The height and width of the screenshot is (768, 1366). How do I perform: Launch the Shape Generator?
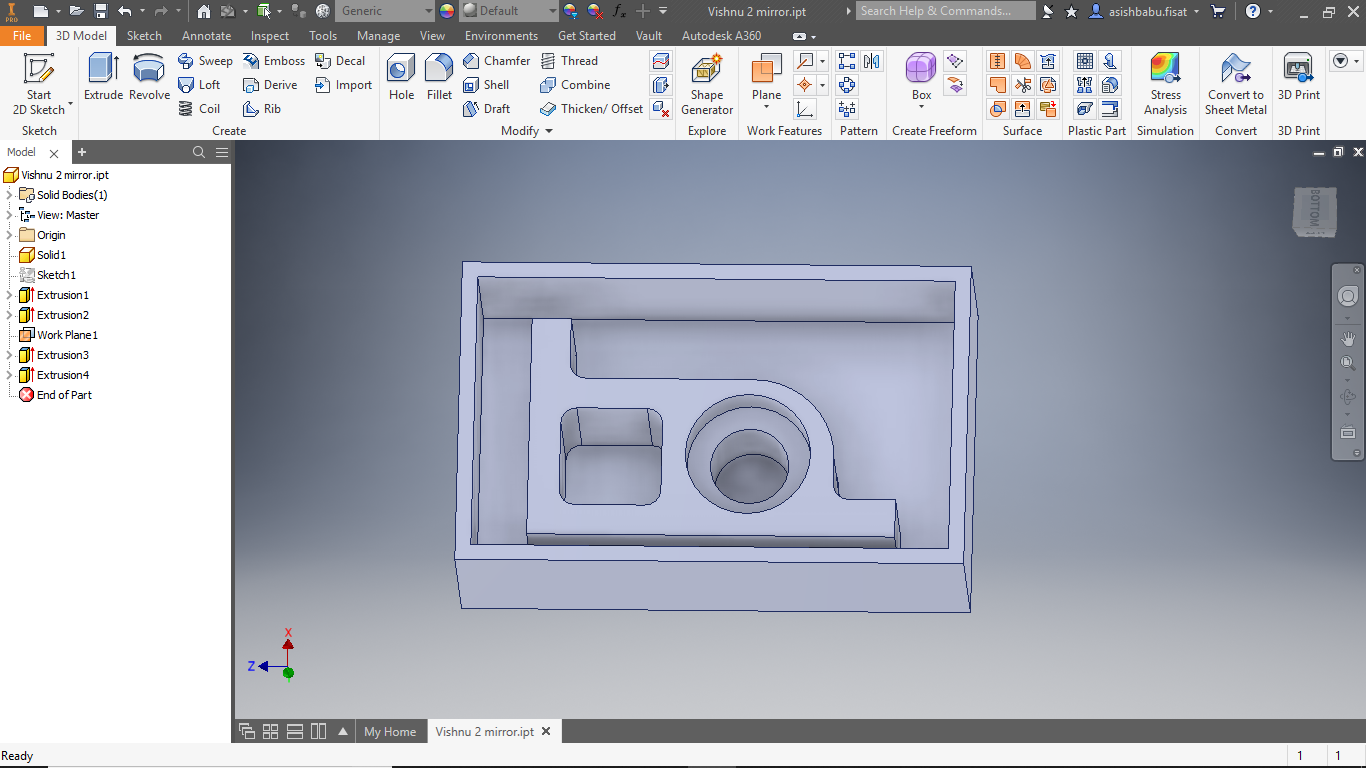[x=707, y=84]
